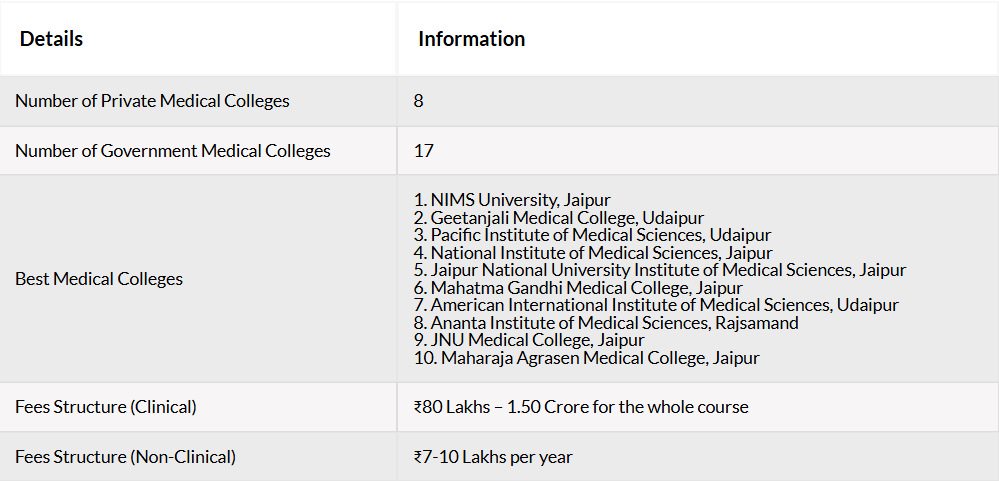Viewport: 999px width, 482px height.
Task: Select American International Institute of Medical Sciences
Action: 656,305
